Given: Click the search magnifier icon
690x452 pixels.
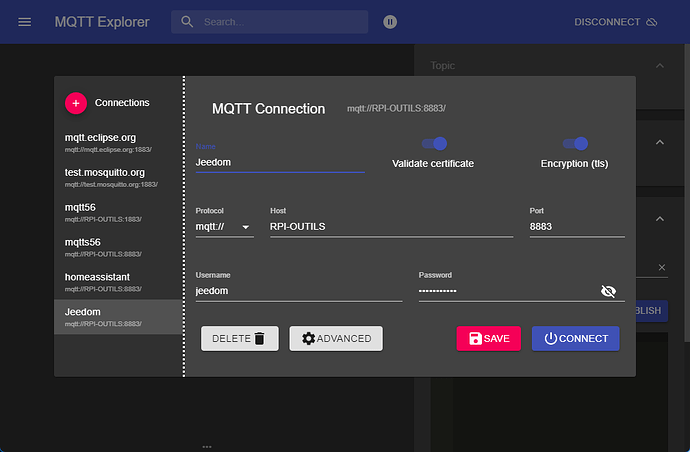Looking at the screenshot, I should click(x=187, y=22).
